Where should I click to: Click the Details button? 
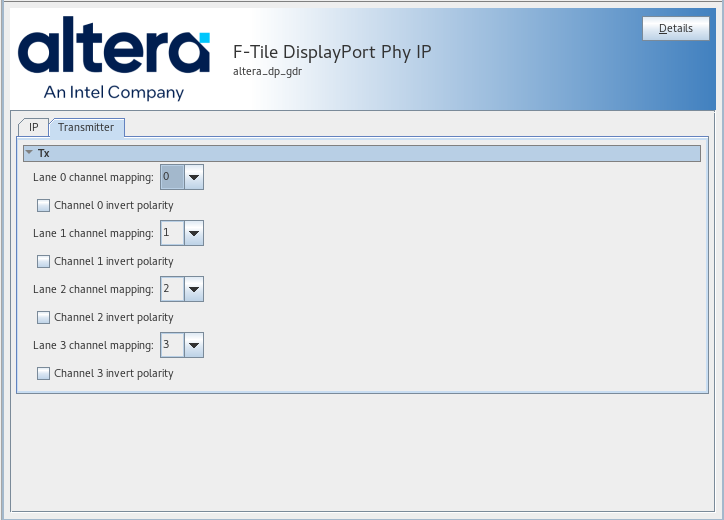tap(676, 29)
